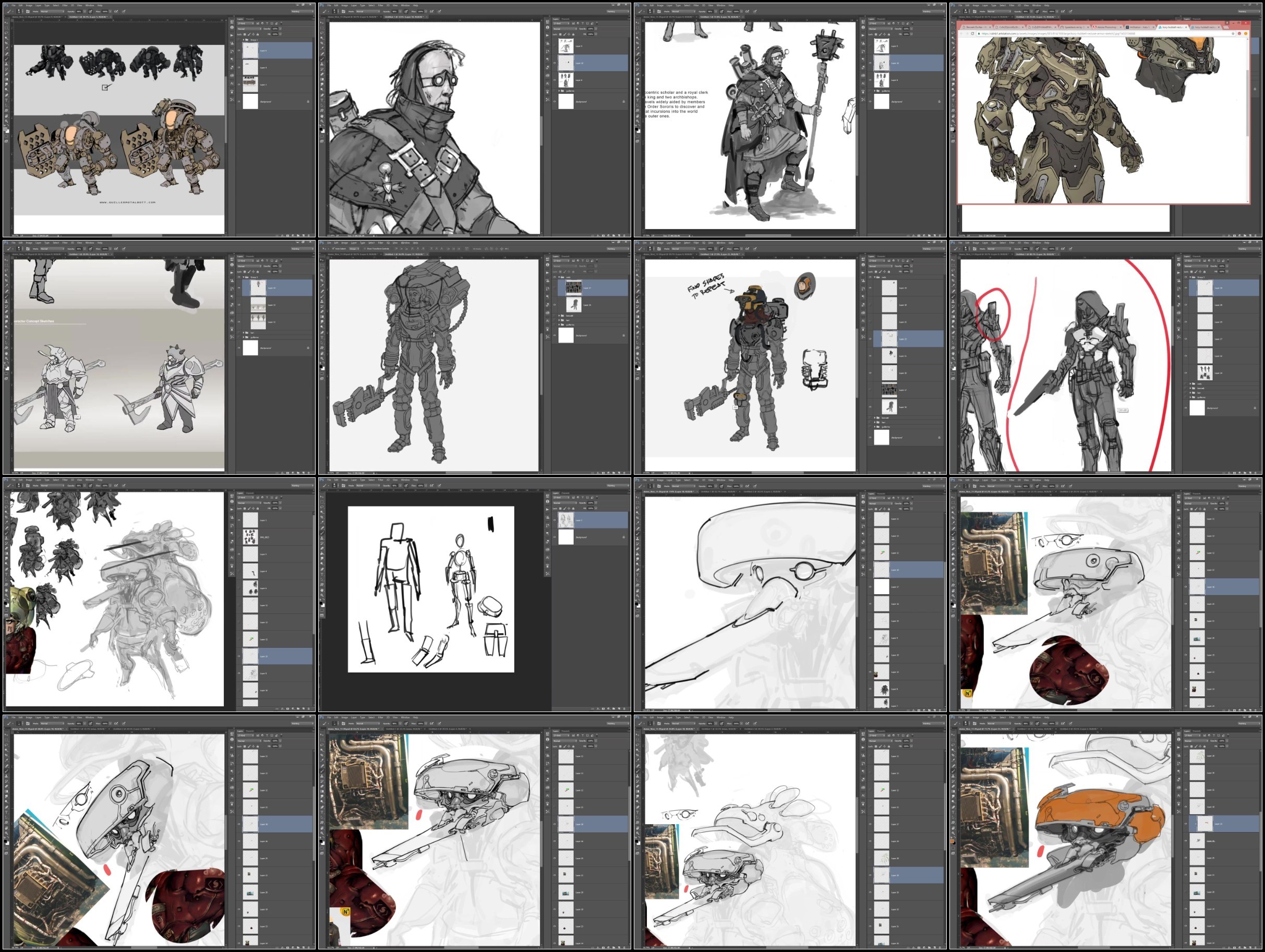Screen dimensions: 1265x952
Task: Select the Eyedropper tool in the stick-figure sketch frame
Action: (322, 523)
